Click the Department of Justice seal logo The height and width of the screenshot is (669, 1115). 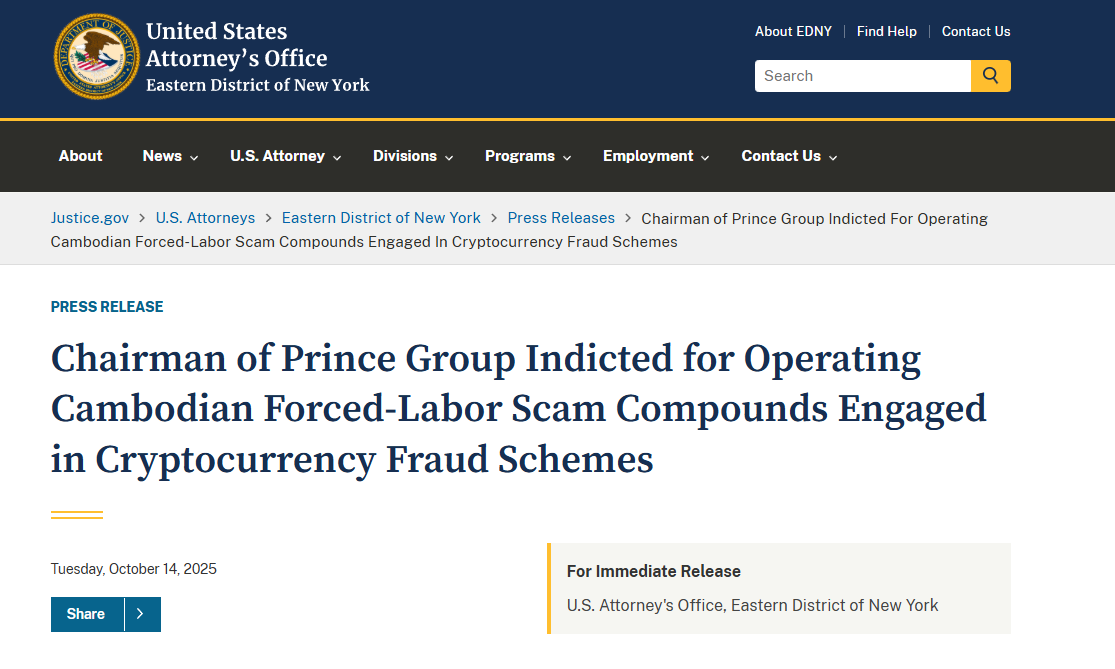tap(97, 57)
